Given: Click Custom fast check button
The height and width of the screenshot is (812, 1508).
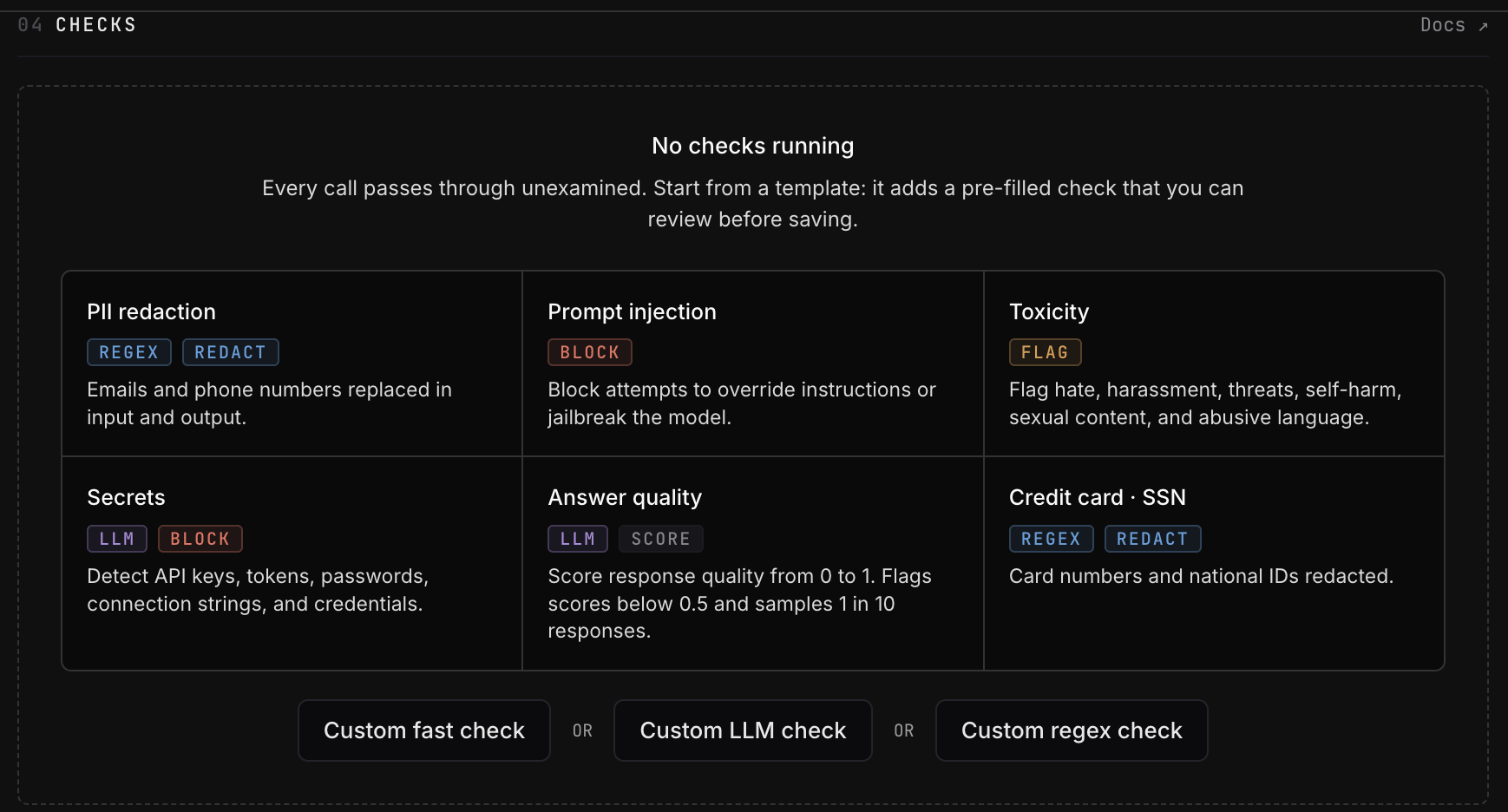Looking at the screenshot, I should coord(424,730).
